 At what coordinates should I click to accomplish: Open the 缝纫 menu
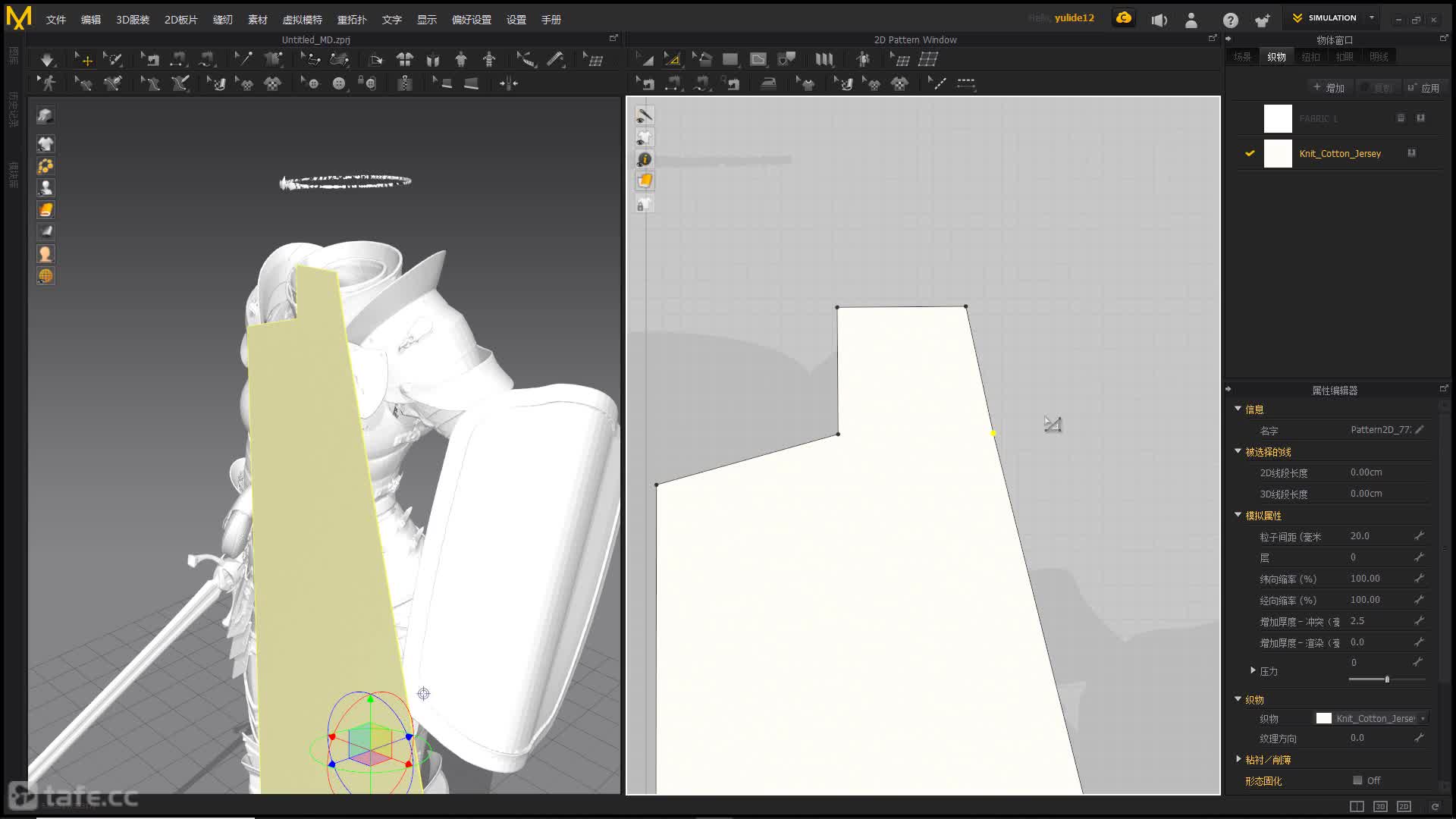(x=223, y=20)
